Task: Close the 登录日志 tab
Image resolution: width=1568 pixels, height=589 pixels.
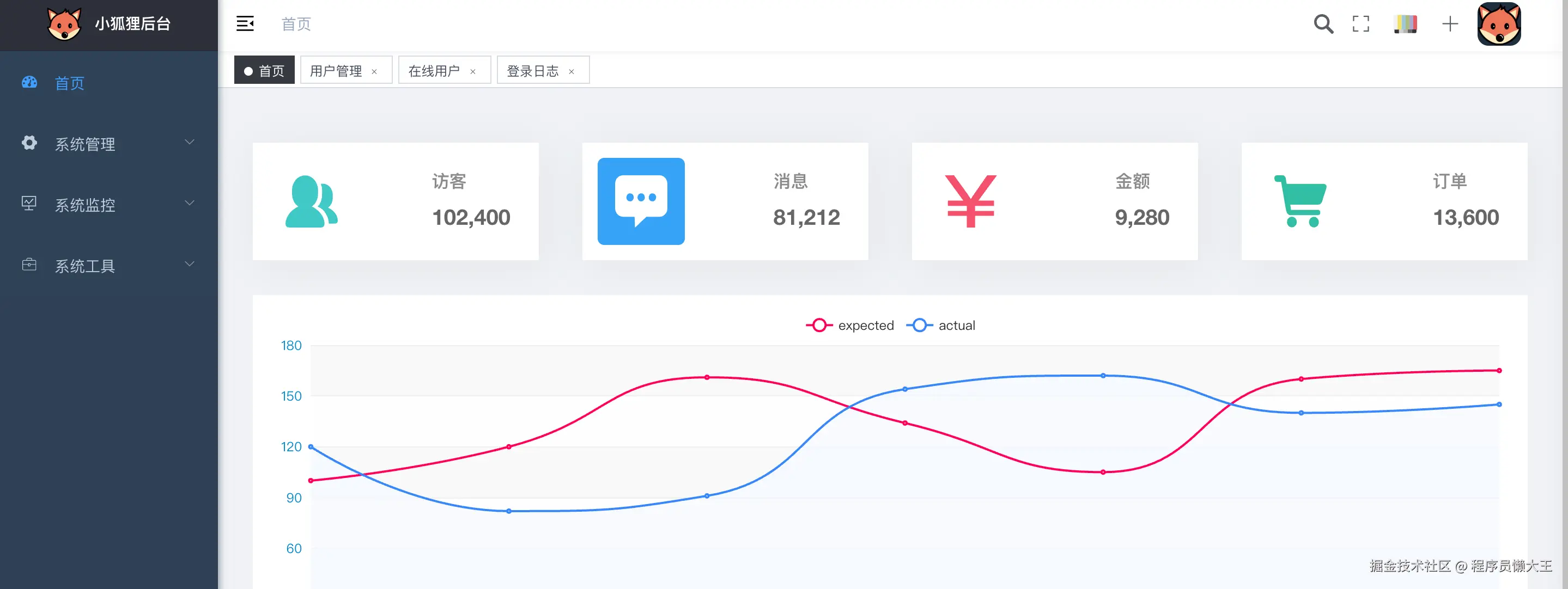Action: (x=571, y=71)
